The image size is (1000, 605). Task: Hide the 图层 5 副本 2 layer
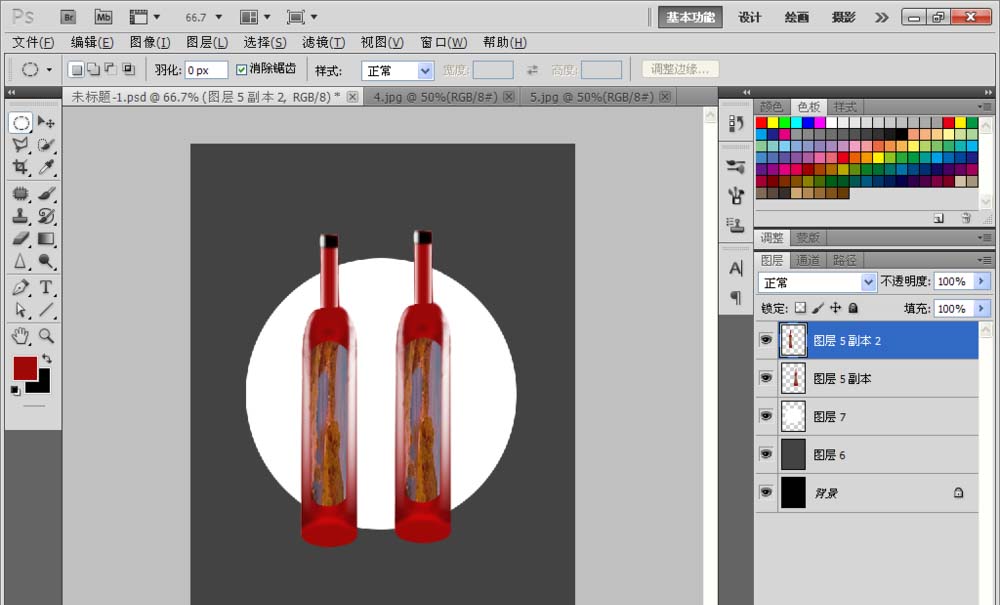[766, 340]
